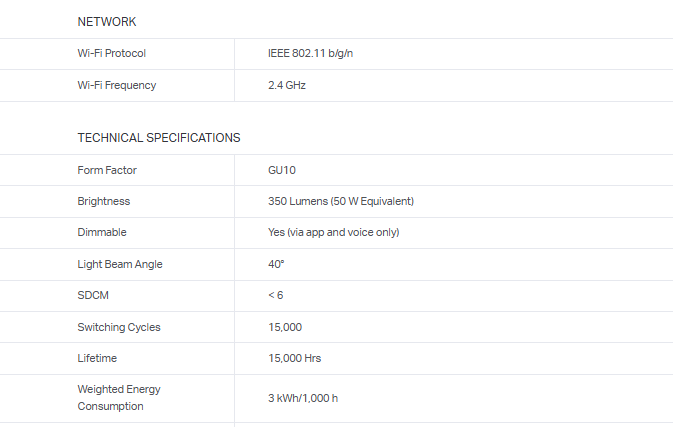The image size is (676, 427).
Task: Click the 2.4 GHz frequency value
Action: pyautogui.click(x=287, y=85)
